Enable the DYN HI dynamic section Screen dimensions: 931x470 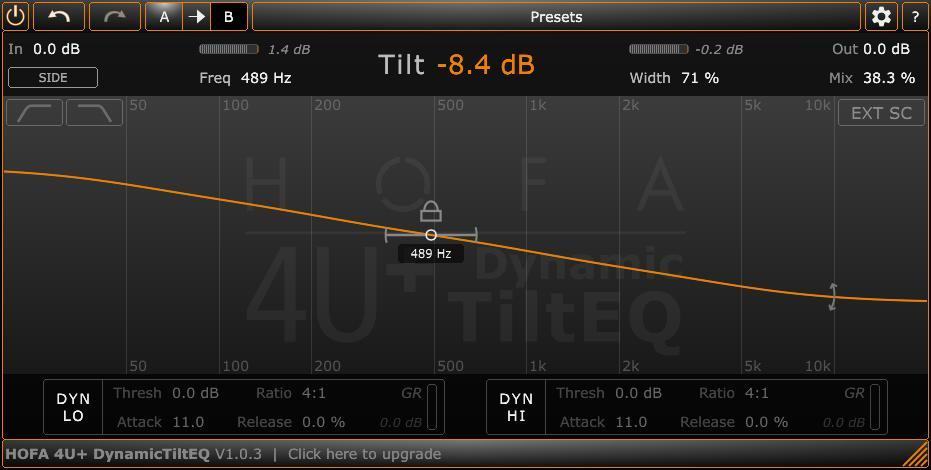[x=516, y=407]
